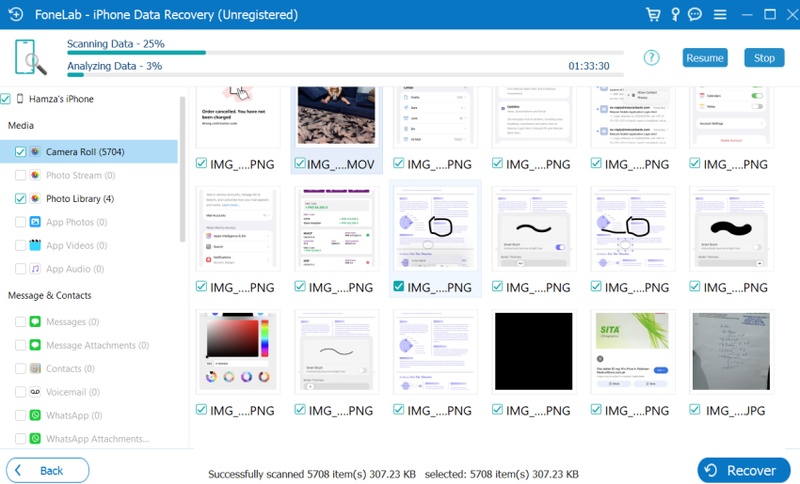Click the App Photos category icon
800x484 pixels.
(35, 222)
